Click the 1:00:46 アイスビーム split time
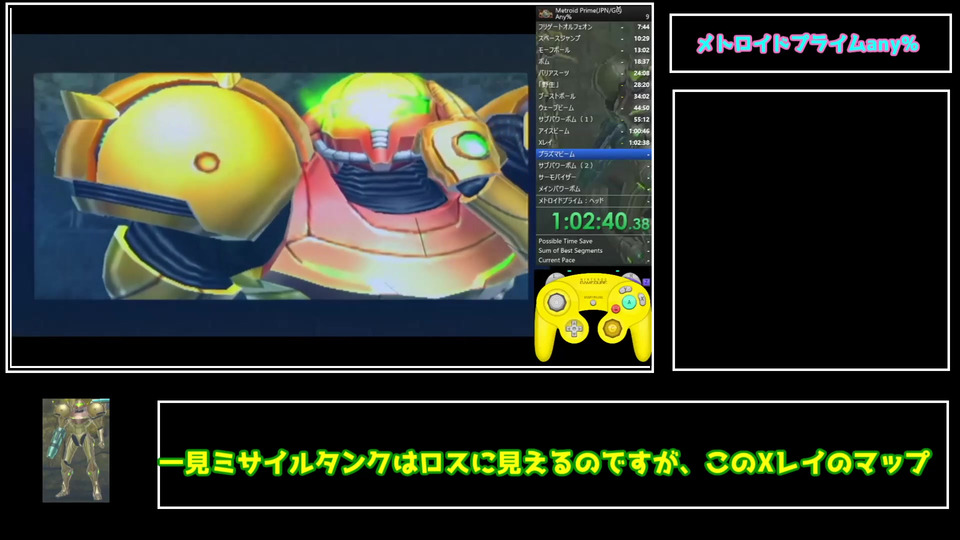 click(x=639, y=131)
